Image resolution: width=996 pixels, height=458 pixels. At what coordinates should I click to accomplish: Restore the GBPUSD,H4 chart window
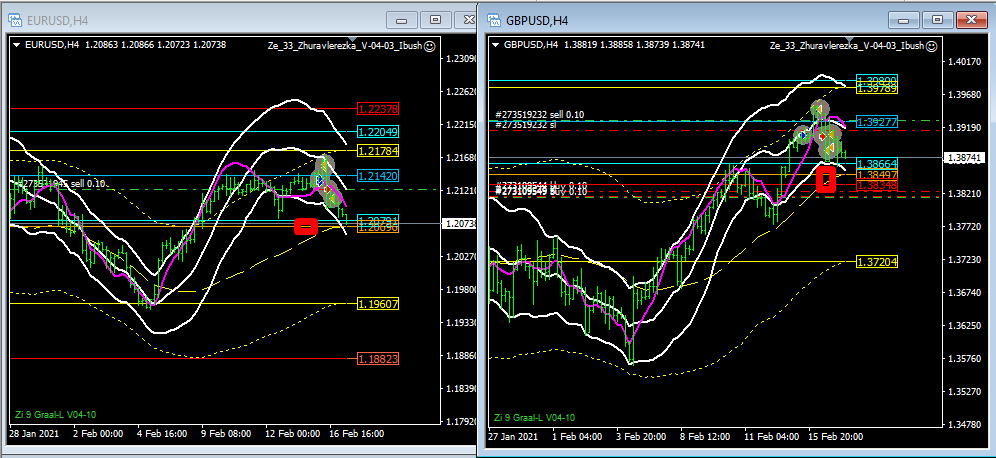click(x=938, y=20)
